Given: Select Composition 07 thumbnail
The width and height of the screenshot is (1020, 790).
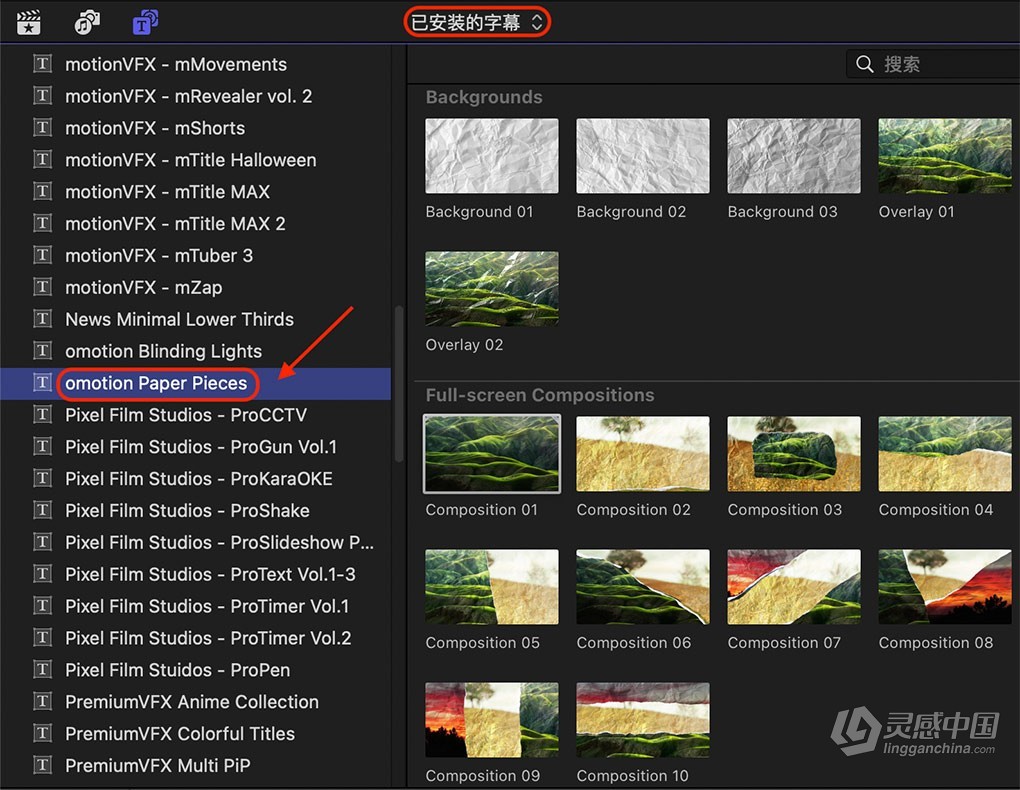Looking at the screenshot, I should point(794,587).
